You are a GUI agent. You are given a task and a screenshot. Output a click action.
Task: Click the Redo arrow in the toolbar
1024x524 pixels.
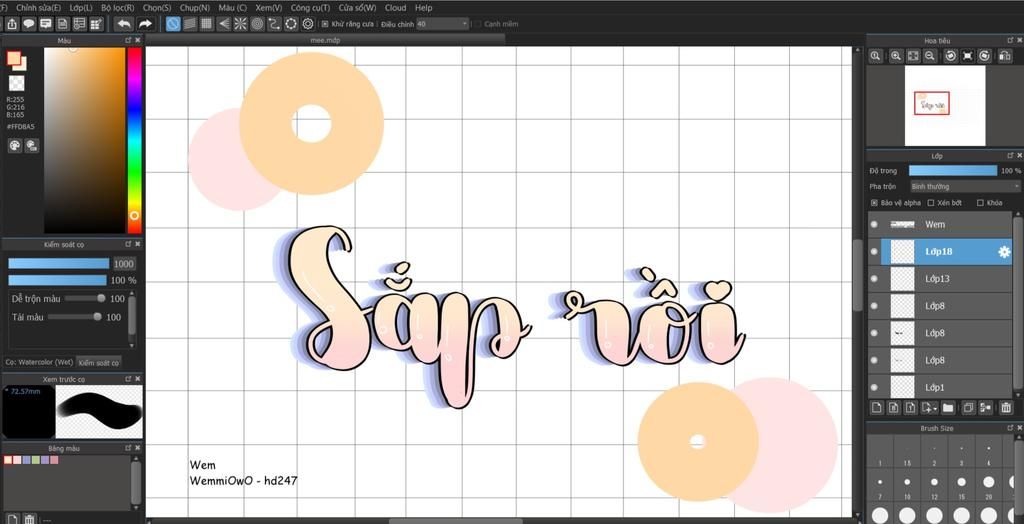pyautogui.click(x=145, y=23)
